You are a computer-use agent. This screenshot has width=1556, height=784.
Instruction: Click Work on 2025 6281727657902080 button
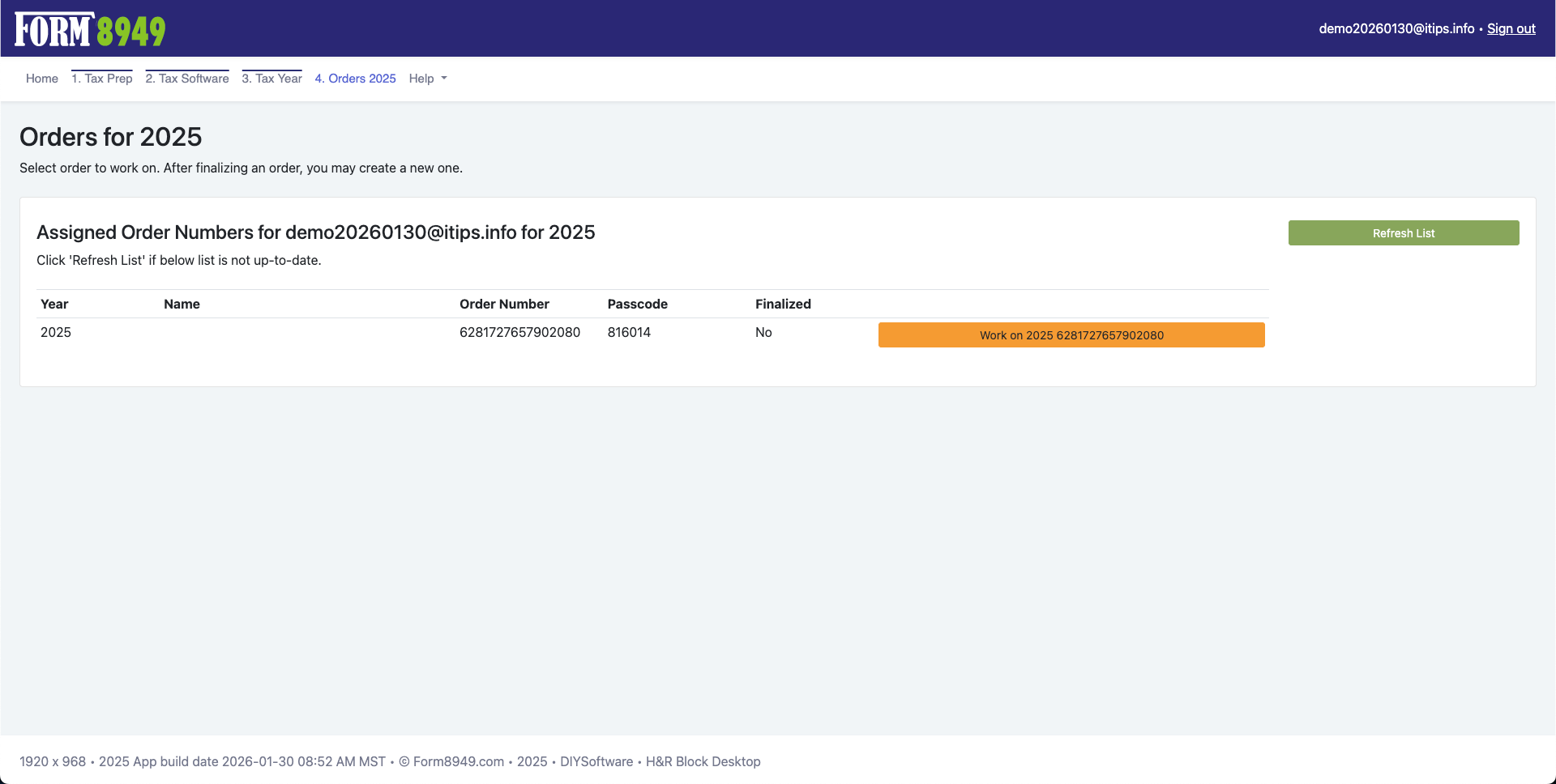click(1071, 335)
